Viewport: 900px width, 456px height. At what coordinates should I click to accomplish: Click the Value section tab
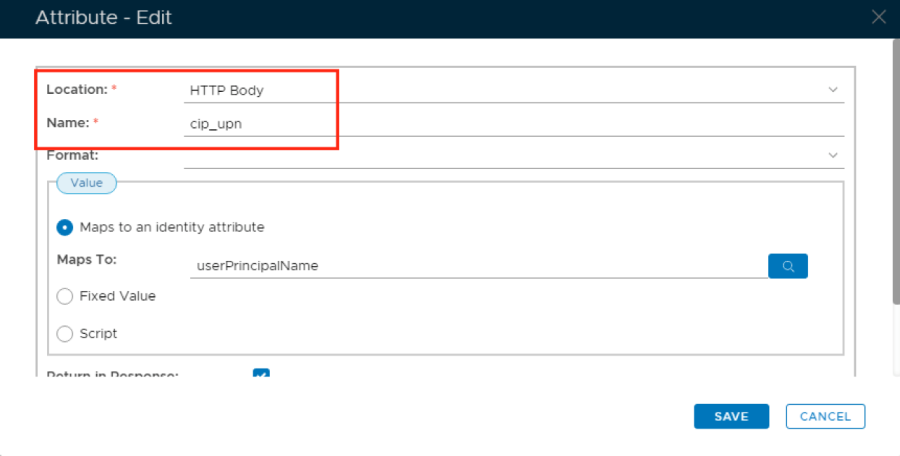86,183
